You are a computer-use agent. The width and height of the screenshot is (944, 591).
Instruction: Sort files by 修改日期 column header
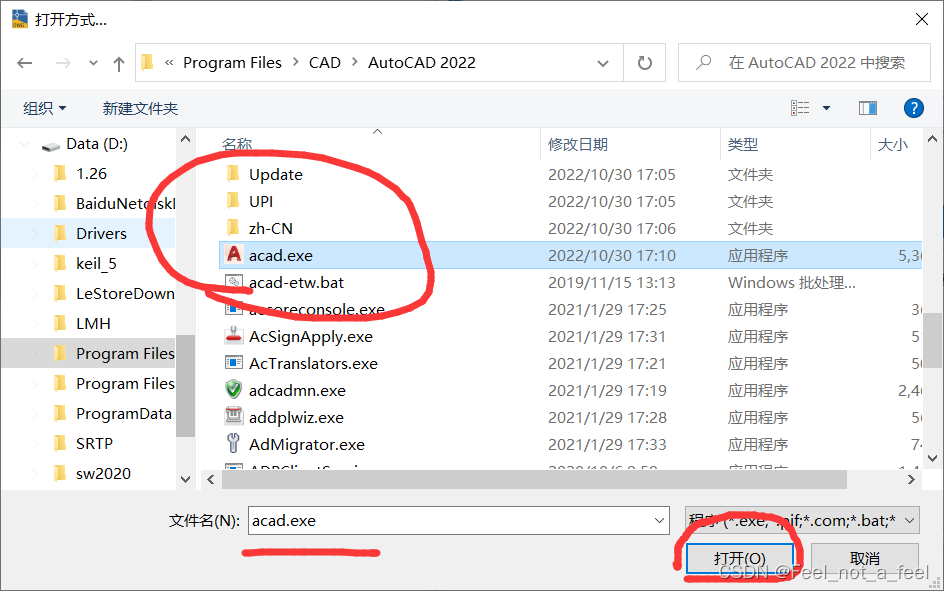point(578,144)
